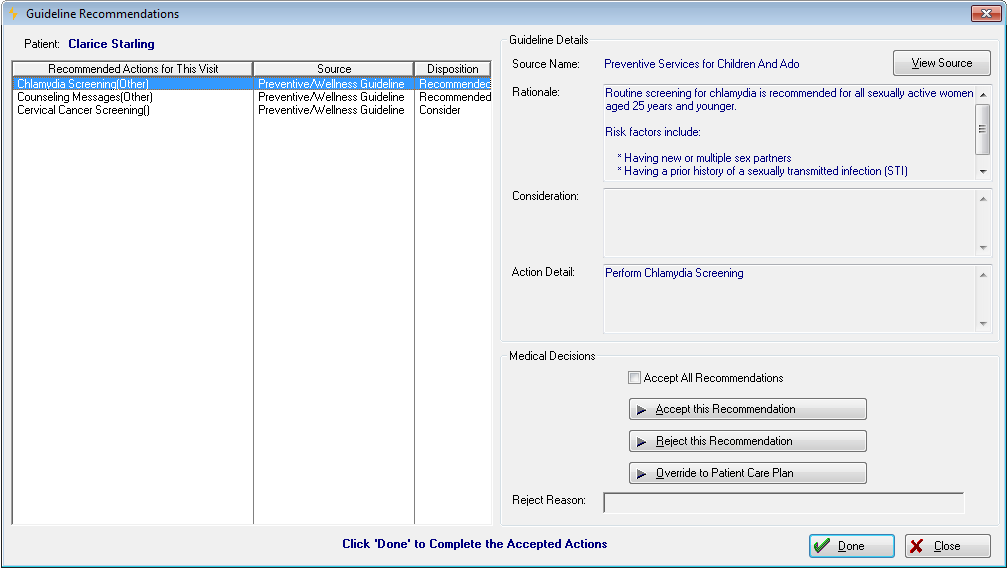
Task: Click the Source column header
Action: [334, 69]
